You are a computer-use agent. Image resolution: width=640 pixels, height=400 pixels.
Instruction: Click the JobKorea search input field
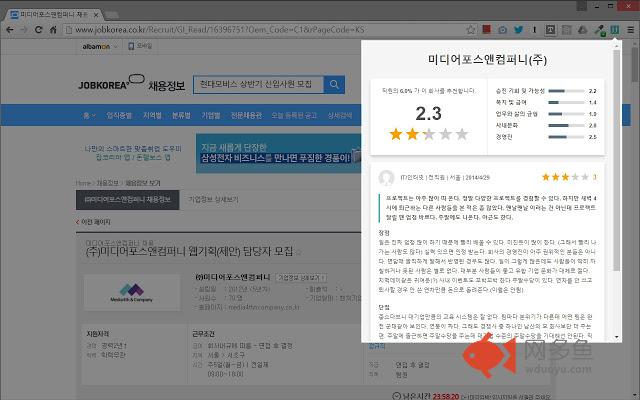259,84
